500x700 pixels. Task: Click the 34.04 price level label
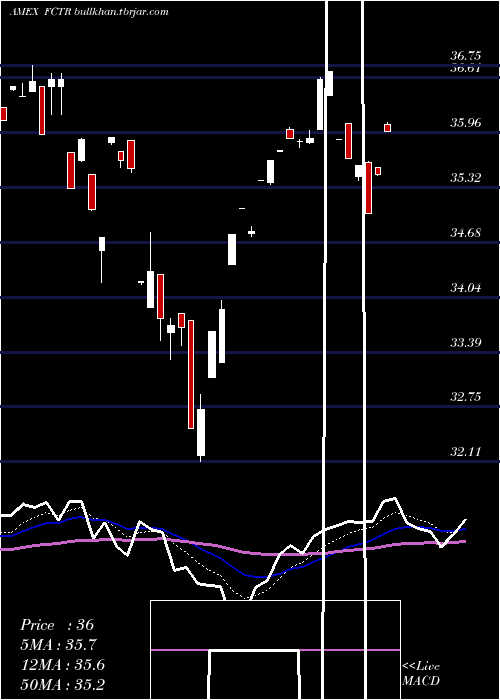pos(466,288)
